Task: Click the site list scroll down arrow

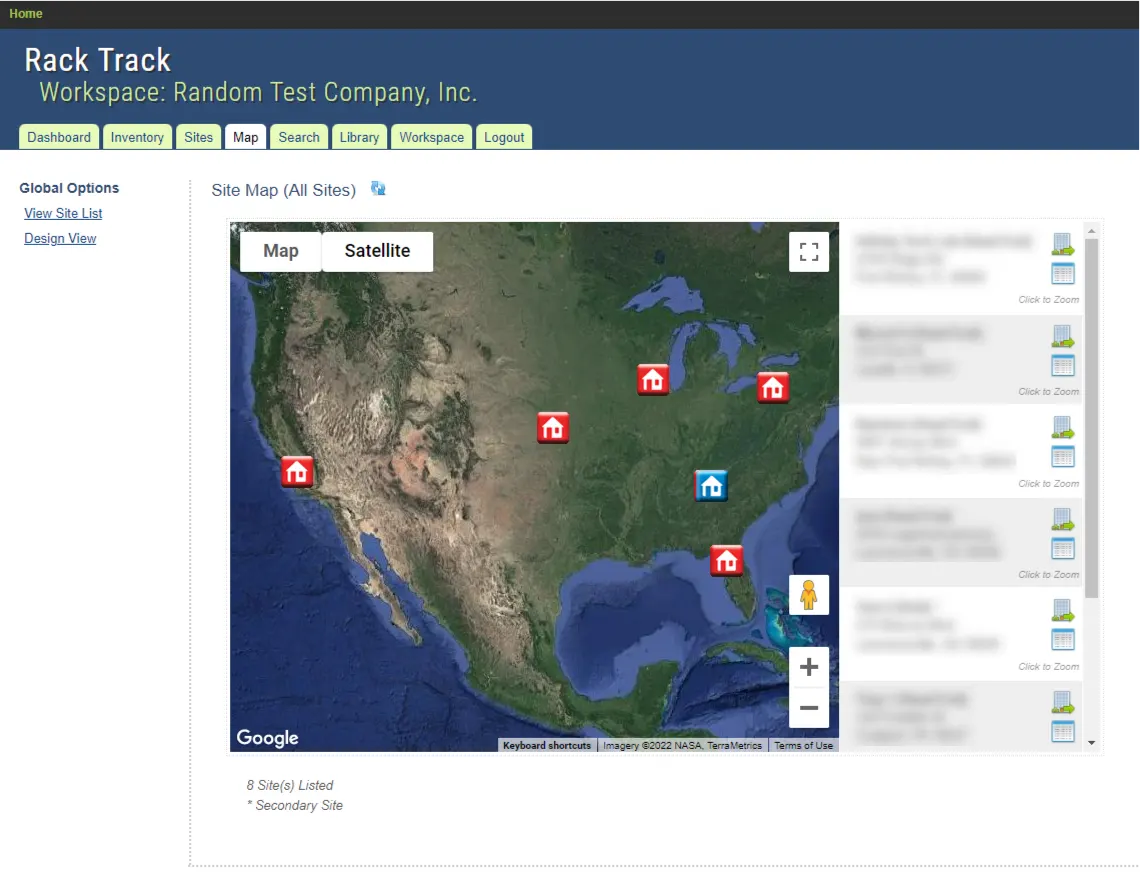Action: click(1091, 743)
